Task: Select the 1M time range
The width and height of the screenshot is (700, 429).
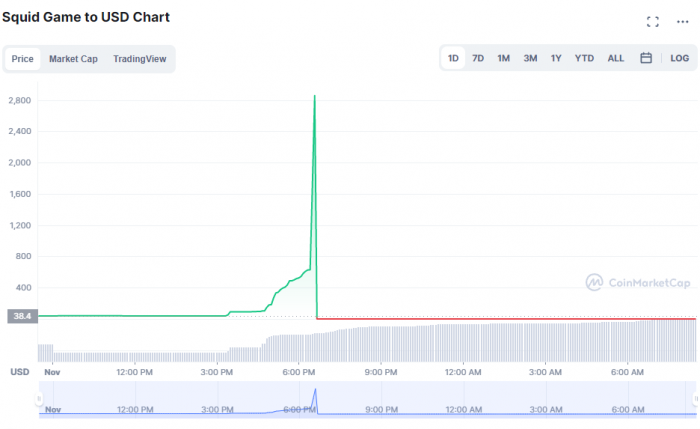Action: click(x=504, y=58)
